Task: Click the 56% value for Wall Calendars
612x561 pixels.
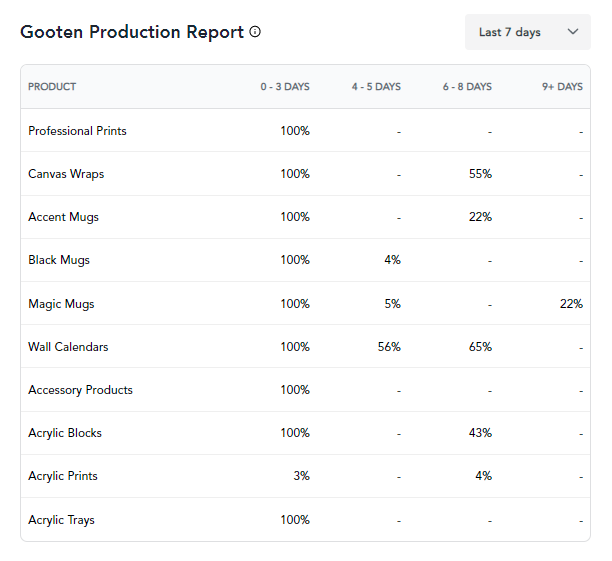Action: 389,347
